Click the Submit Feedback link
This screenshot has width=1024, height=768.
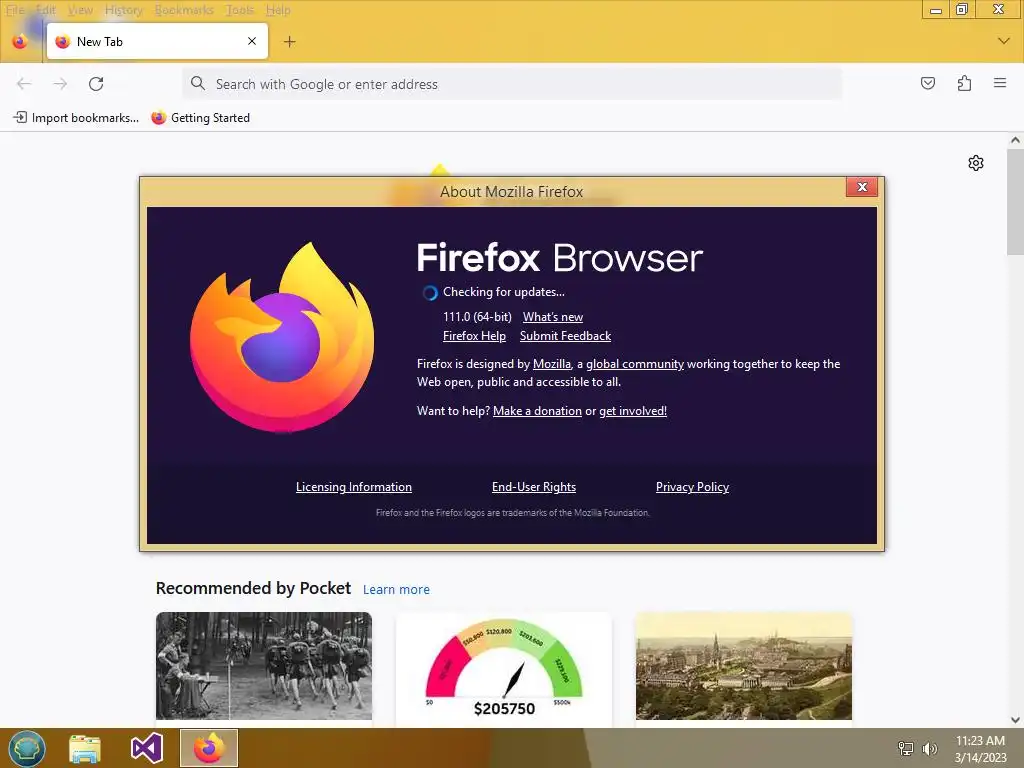(x=566, y=336)
